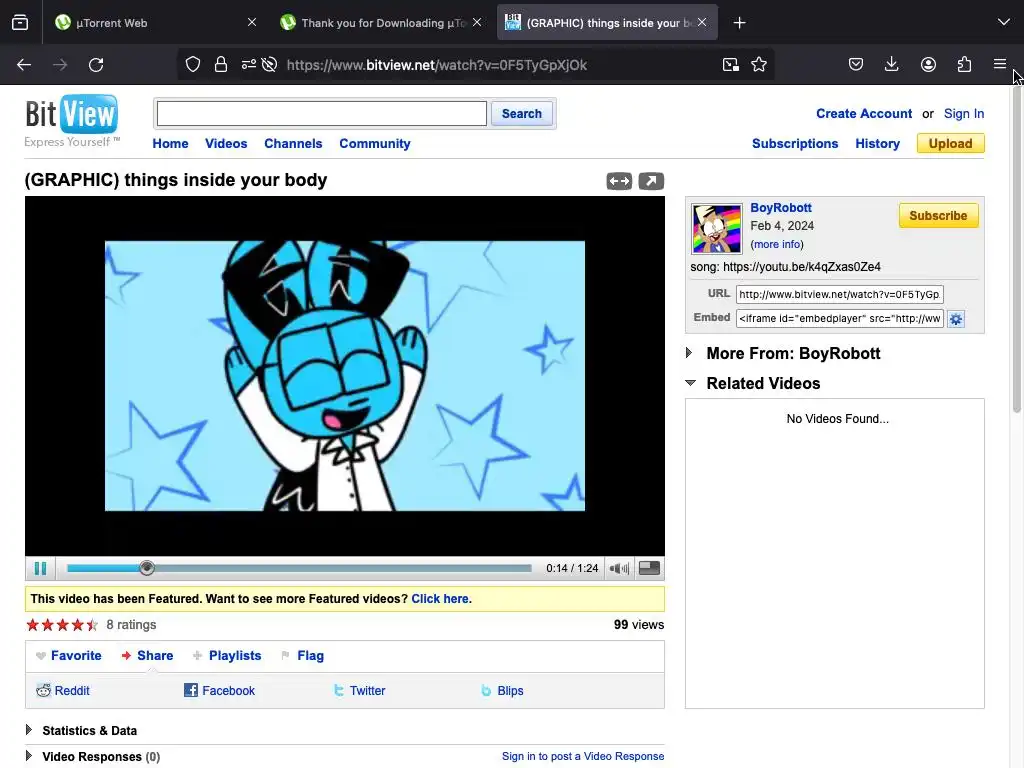Open the Channels menu item
Image resolution: width=1024 pixels, height=768 pixels.
coord(293,144)
